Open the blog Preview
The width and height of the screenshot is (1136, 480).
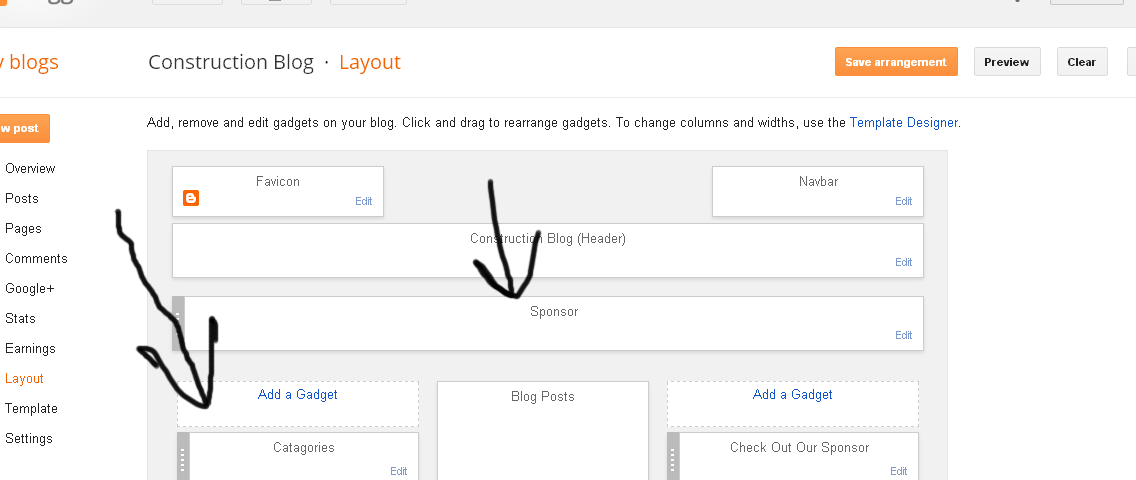tap(1006, 62)
